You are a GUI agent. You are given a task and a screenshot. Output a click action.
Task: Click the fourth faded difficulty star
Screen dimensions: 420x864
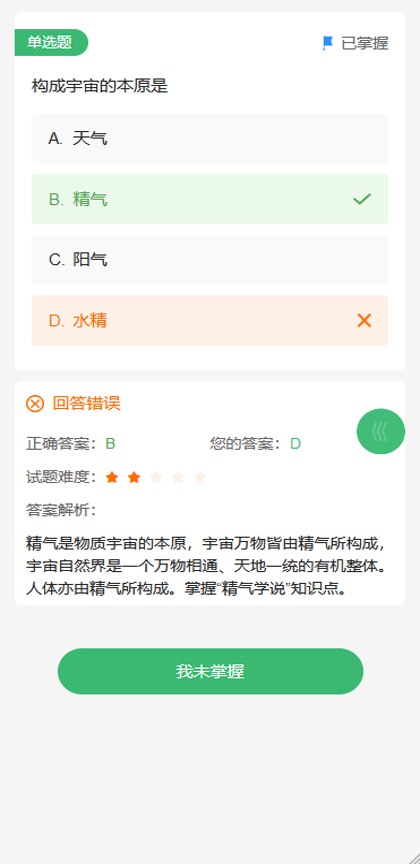(x=178, y=477)
